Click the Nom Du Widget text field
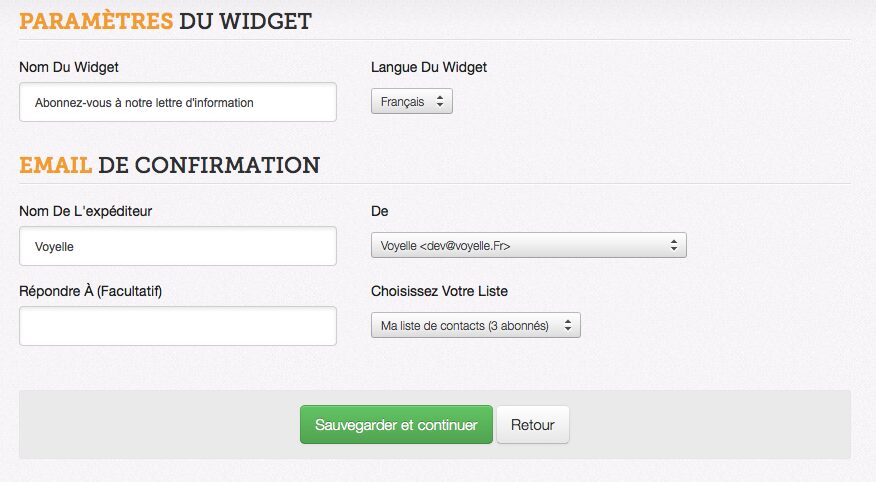The image size is (876, 482). (177, 102)
